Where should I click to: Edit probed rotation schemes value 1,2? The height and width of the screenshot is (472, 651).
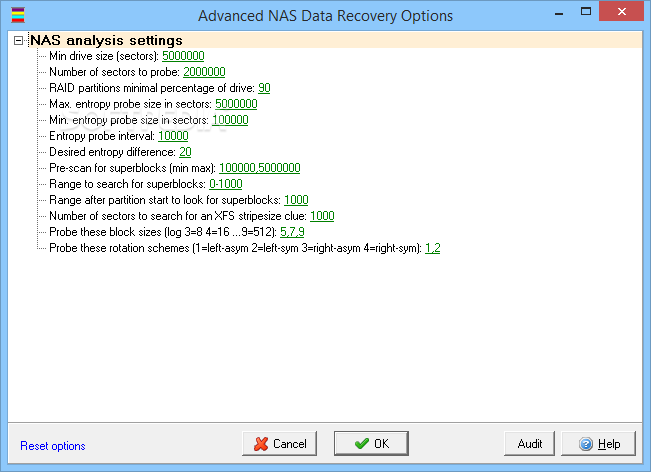[x=433, y=248]
